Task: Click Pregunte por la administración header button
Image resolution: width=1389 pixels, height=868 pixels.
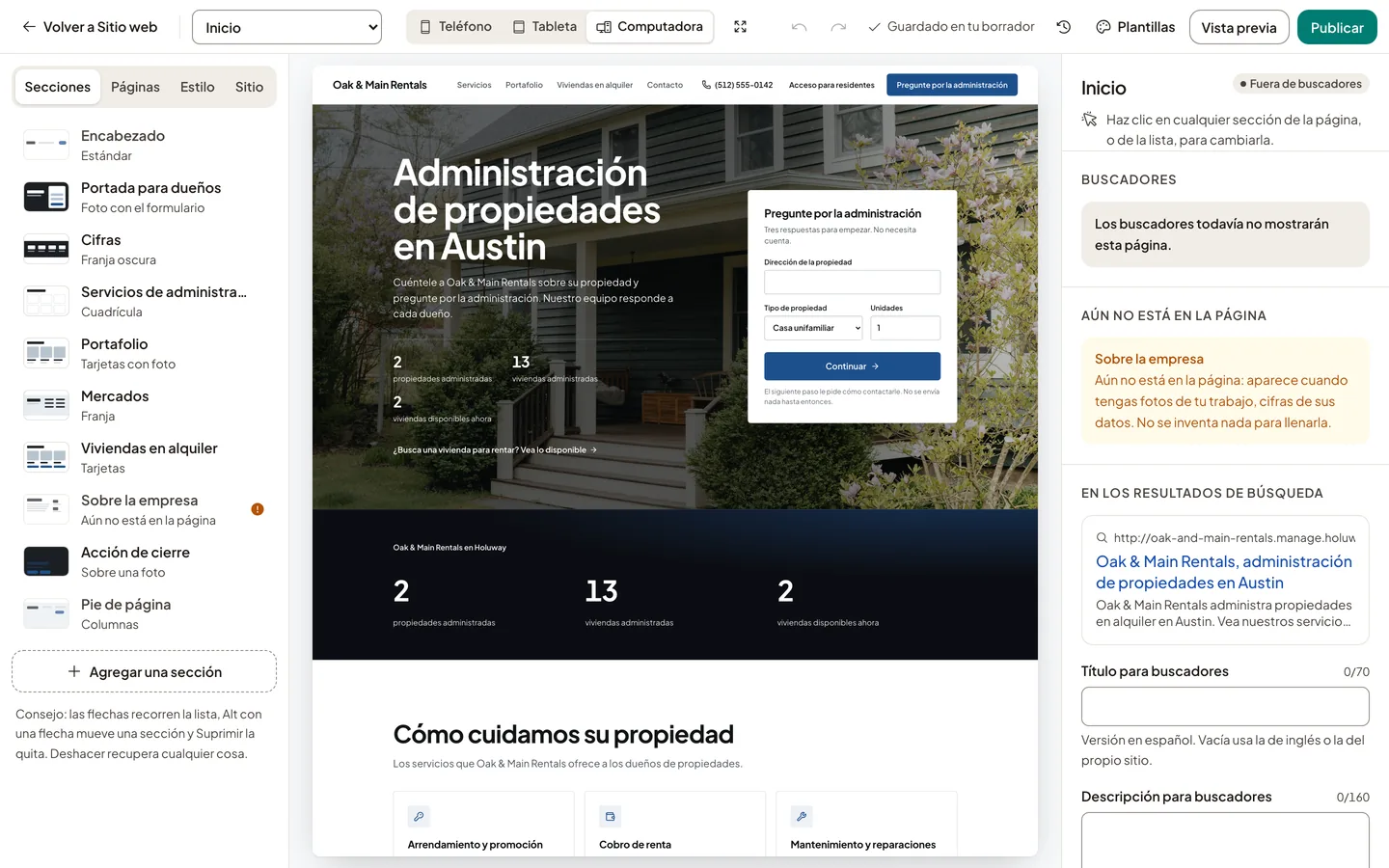Action: click(952, 85)
